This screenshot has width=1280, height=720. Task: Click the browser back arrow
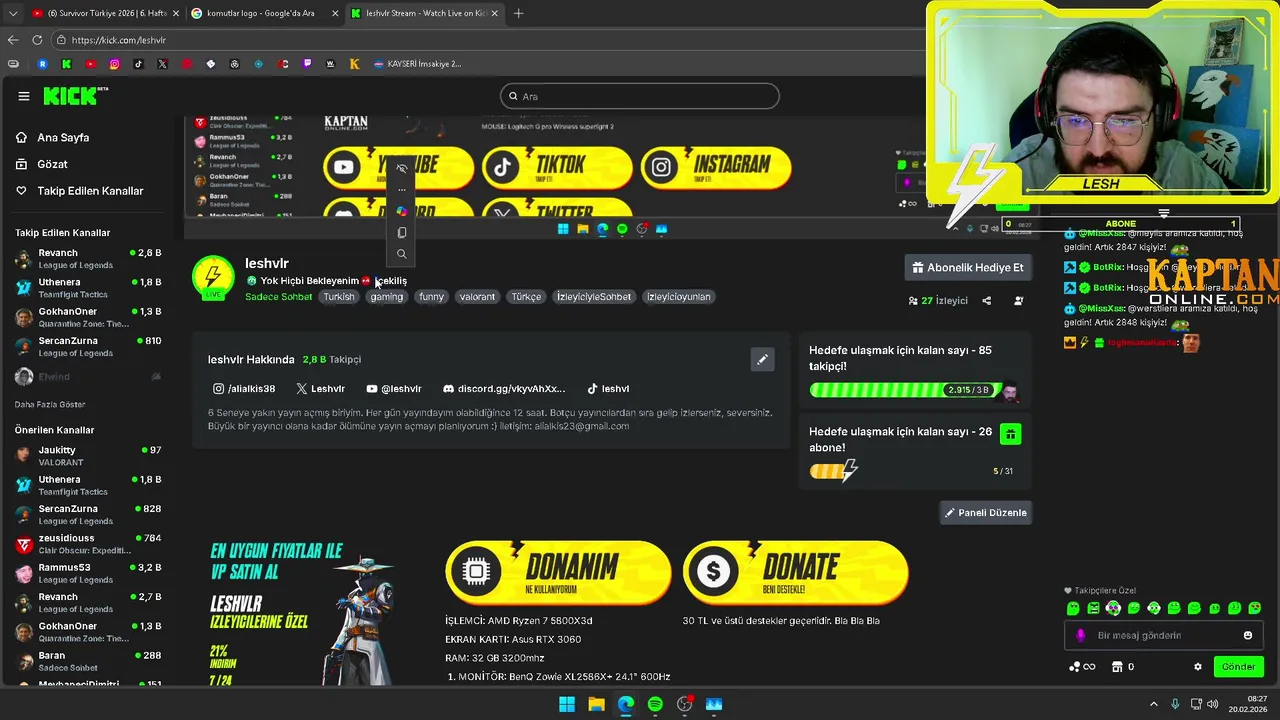click(13, 40)
